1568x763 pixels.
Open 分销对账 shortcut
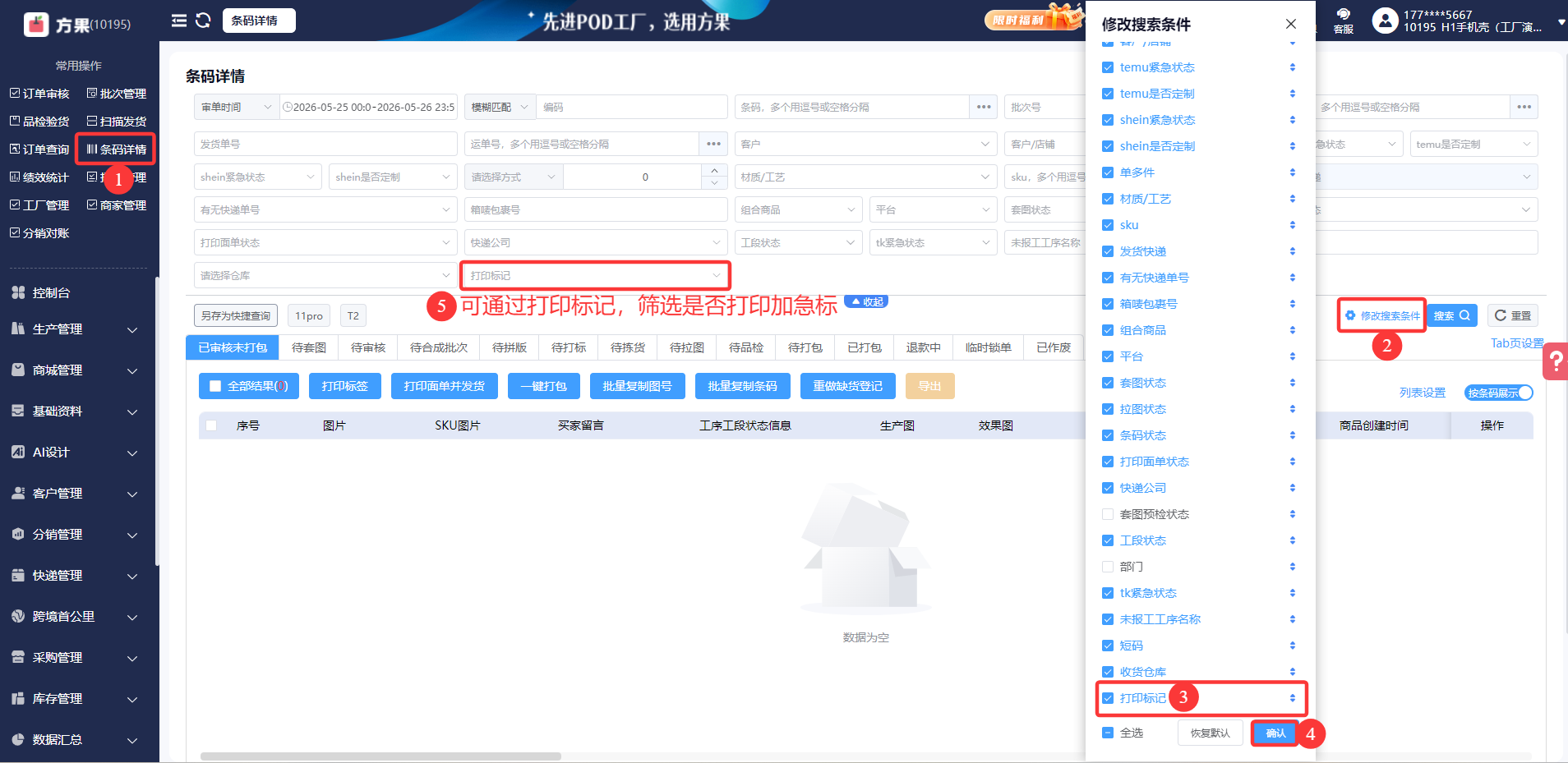(39, 233)
